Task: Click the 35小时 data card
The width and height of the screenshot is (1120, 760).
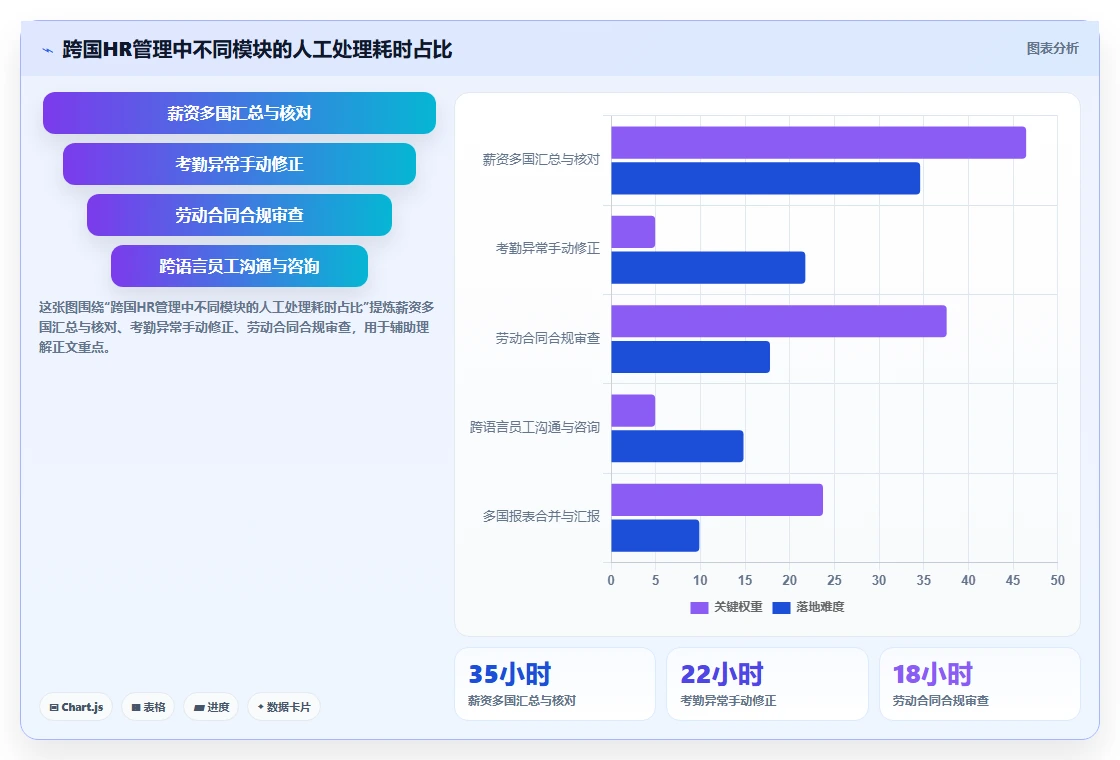Action: [555, 684]
